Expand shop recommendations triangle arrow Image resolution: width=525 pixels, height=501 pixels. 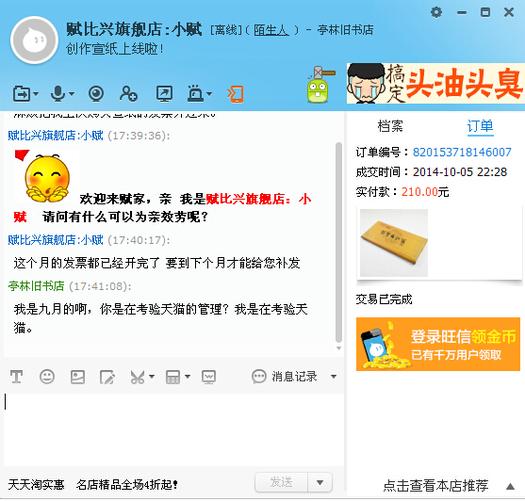point(510,486)
